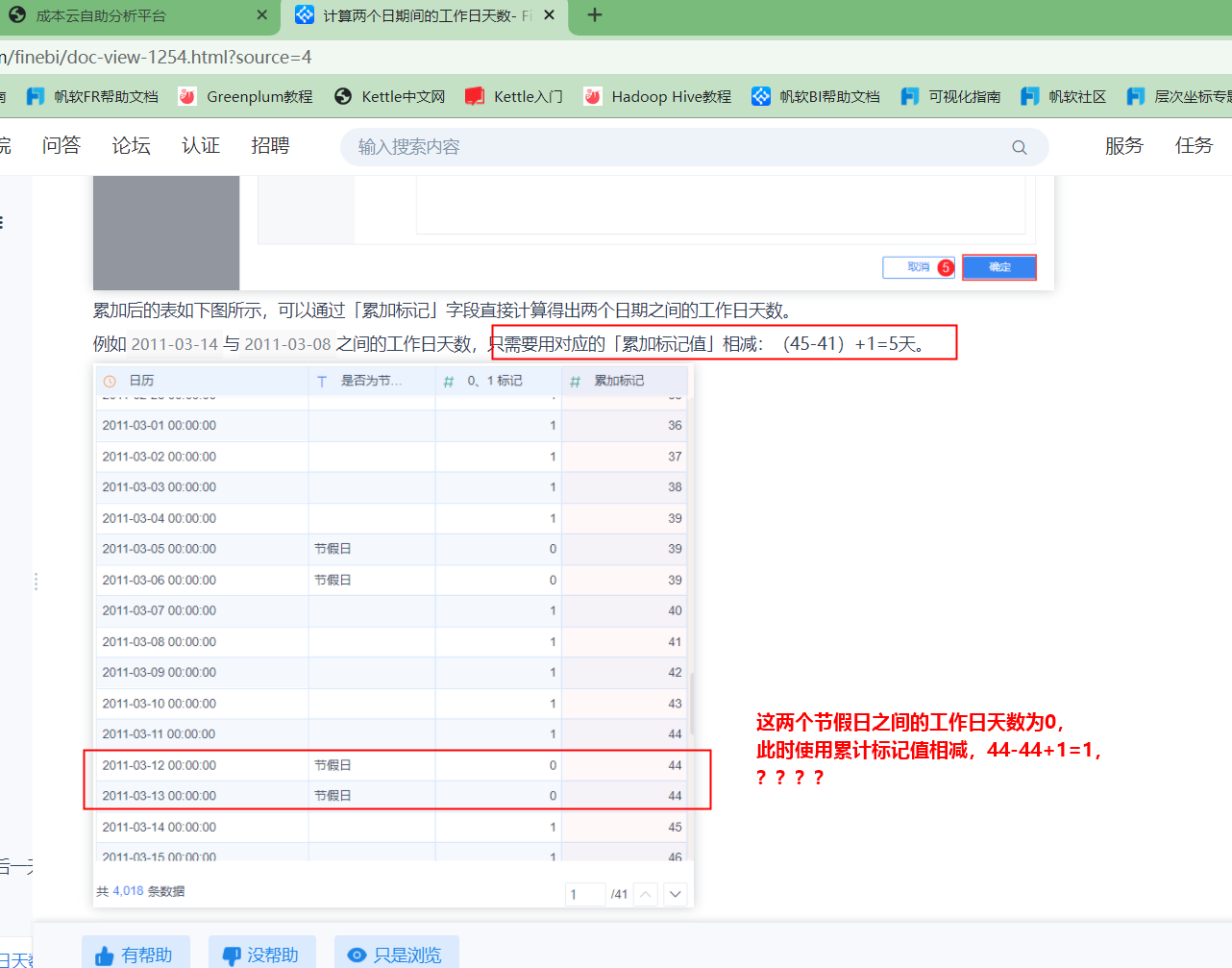
Task: Click the 帆软社区 favicon
Action: [x=1030, y=96]
